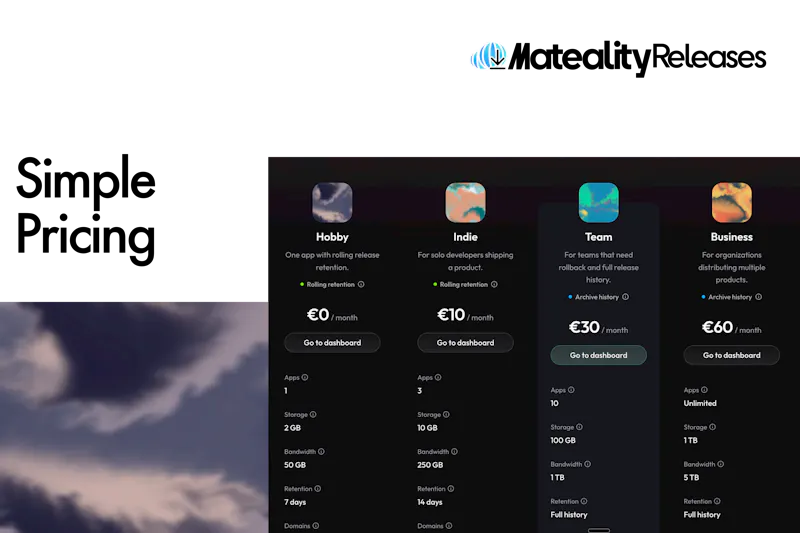Click the 250 GB bandwidth value

430,465
